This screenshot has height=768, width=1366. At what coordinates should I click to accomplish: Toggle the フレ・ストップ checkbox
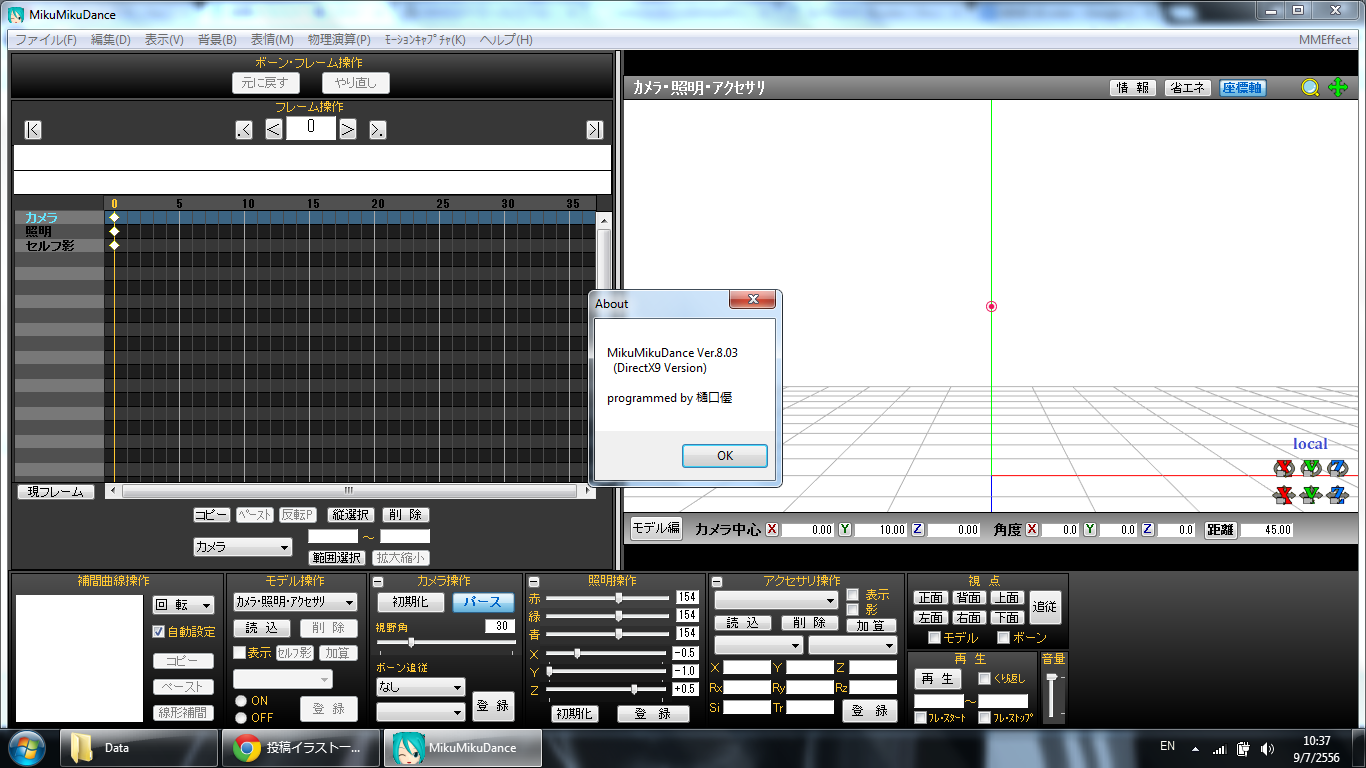(984, 718)
